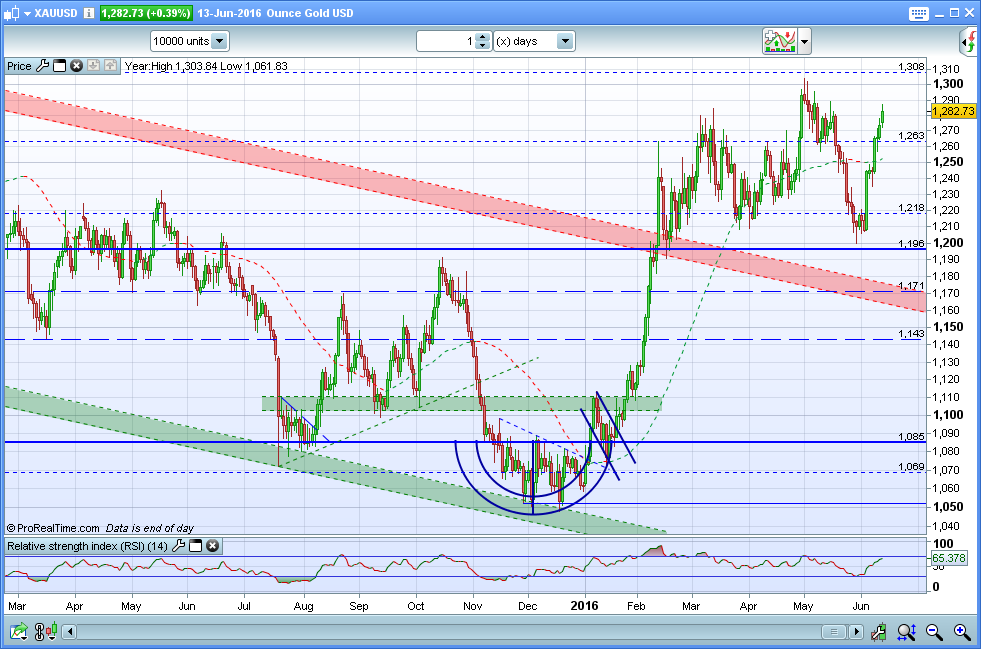Click the RSI value label 65.378

pyautogui.click(x=949, y=558)
